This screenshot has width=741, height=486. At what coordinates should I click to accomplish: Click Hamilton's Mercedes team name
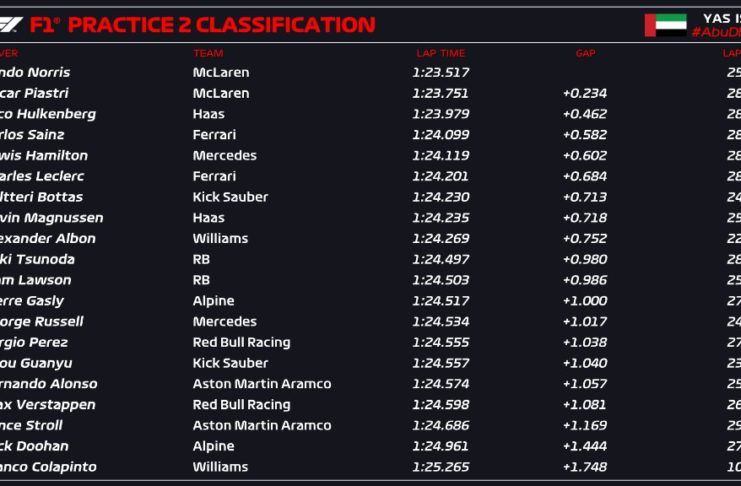click(224, 156)
